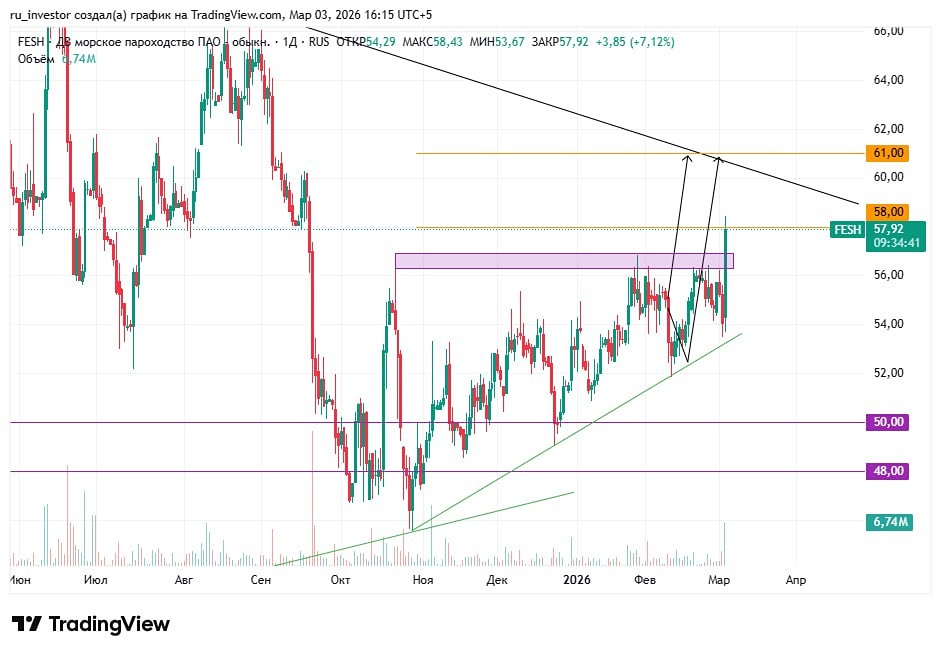
Task: Click the Апр month label on the time axis
Action: point(796,580)
